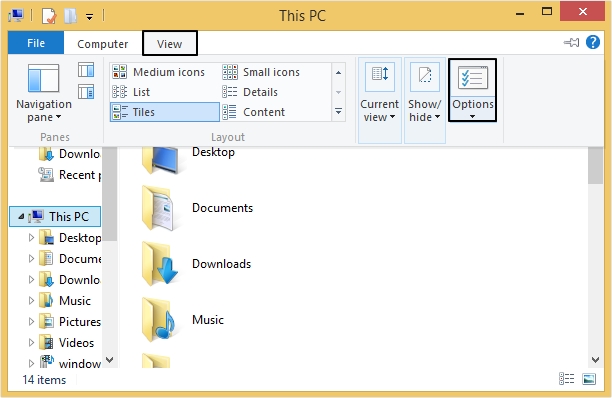612x398 pixels.
Task: Click the Current view icon
Action: point(380,76)
